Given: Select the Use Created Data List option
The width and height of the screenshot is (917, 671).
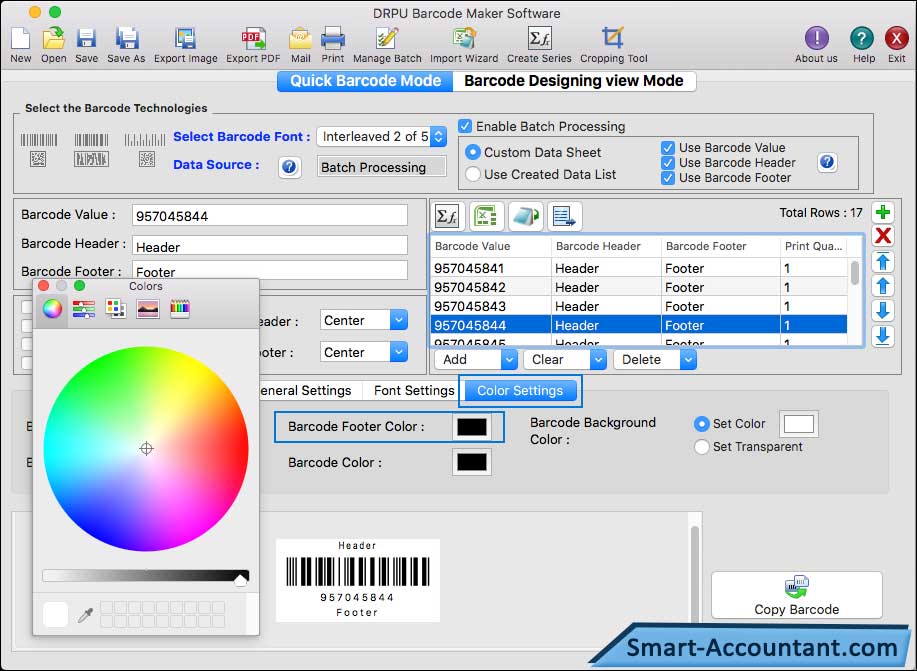Looking at the screenshot, I should point(473,174).
